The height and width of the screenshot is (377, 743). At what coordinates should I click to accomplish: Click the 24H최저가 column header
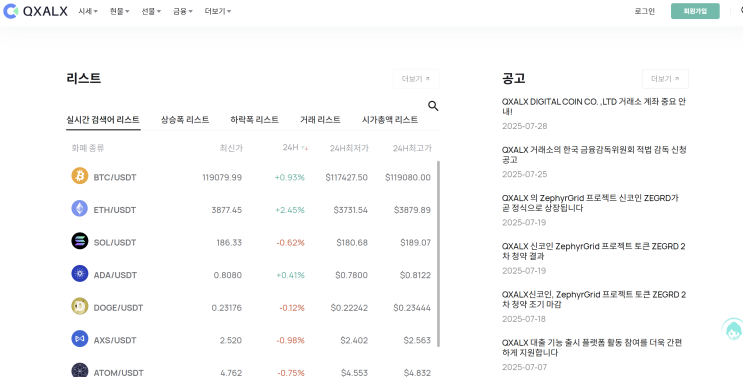coord(349,148)
